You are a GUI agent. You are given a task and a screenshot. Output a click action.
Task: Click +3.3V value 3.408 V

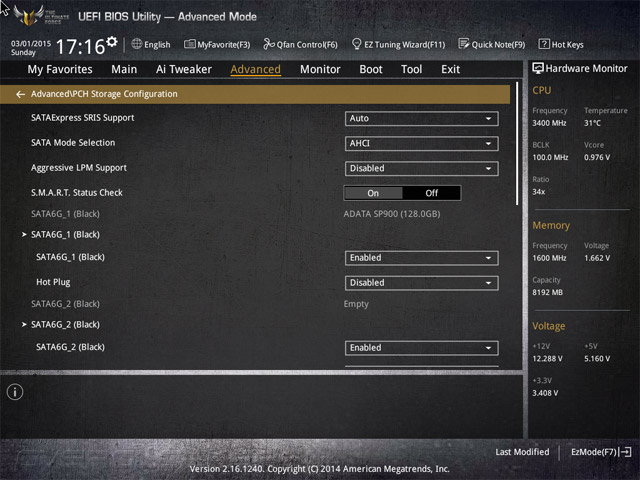click(x=545, y=393)
